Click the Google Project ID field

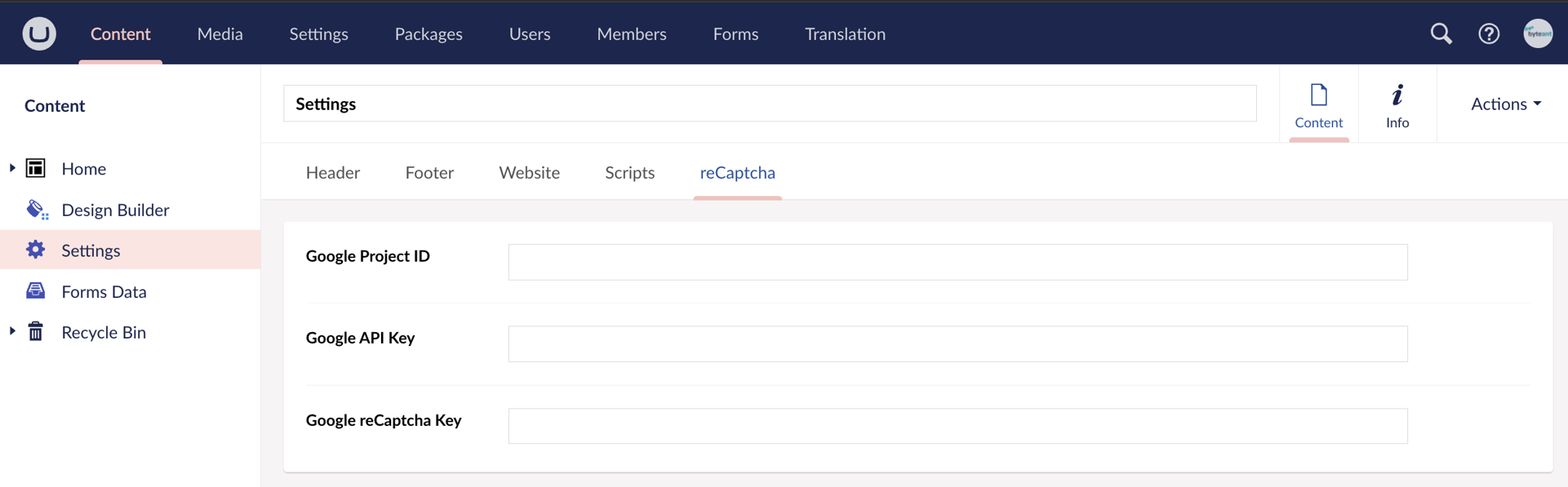click(x=957, y=262)
